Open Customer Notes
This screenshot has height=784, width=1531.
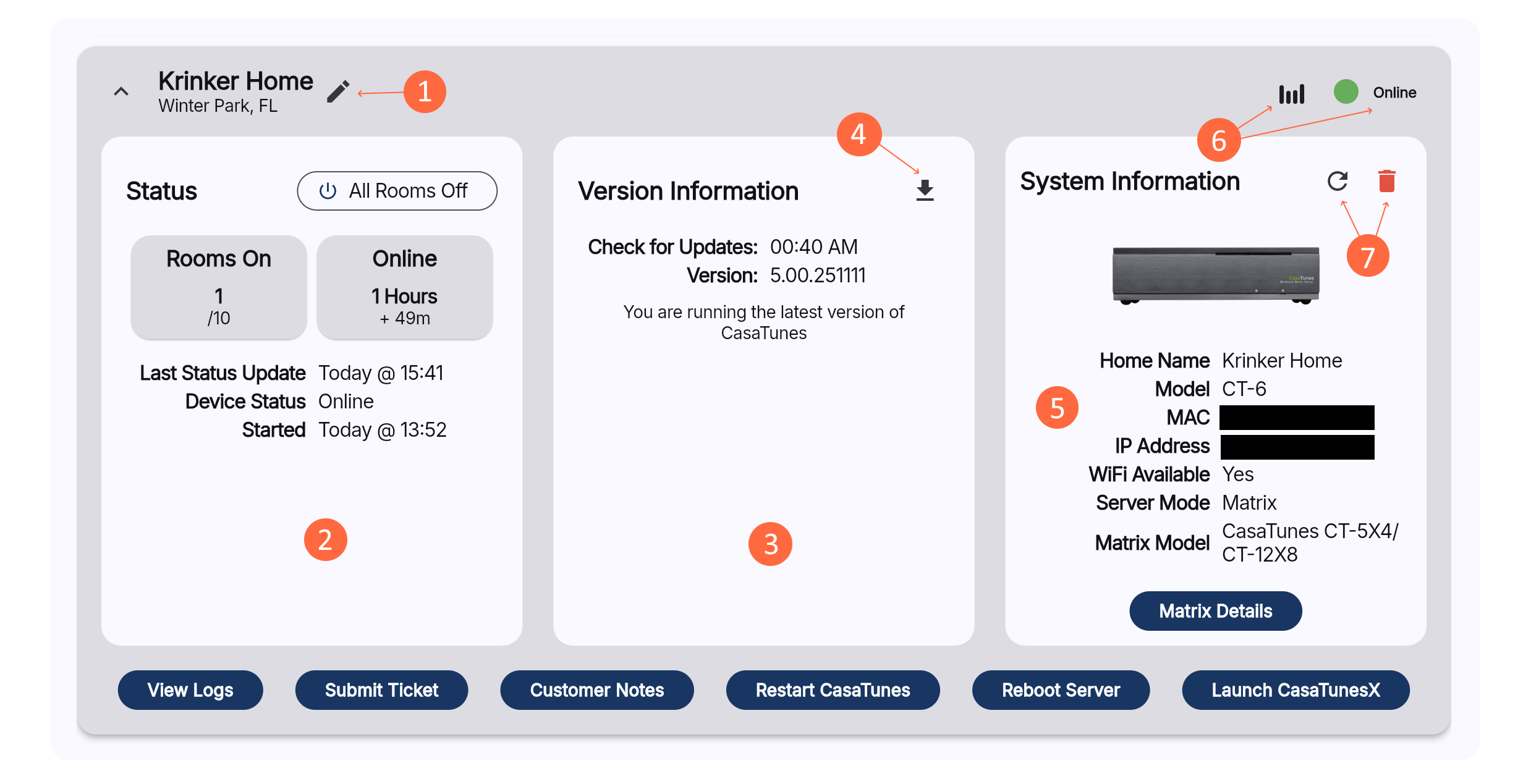tap(596, 690)
